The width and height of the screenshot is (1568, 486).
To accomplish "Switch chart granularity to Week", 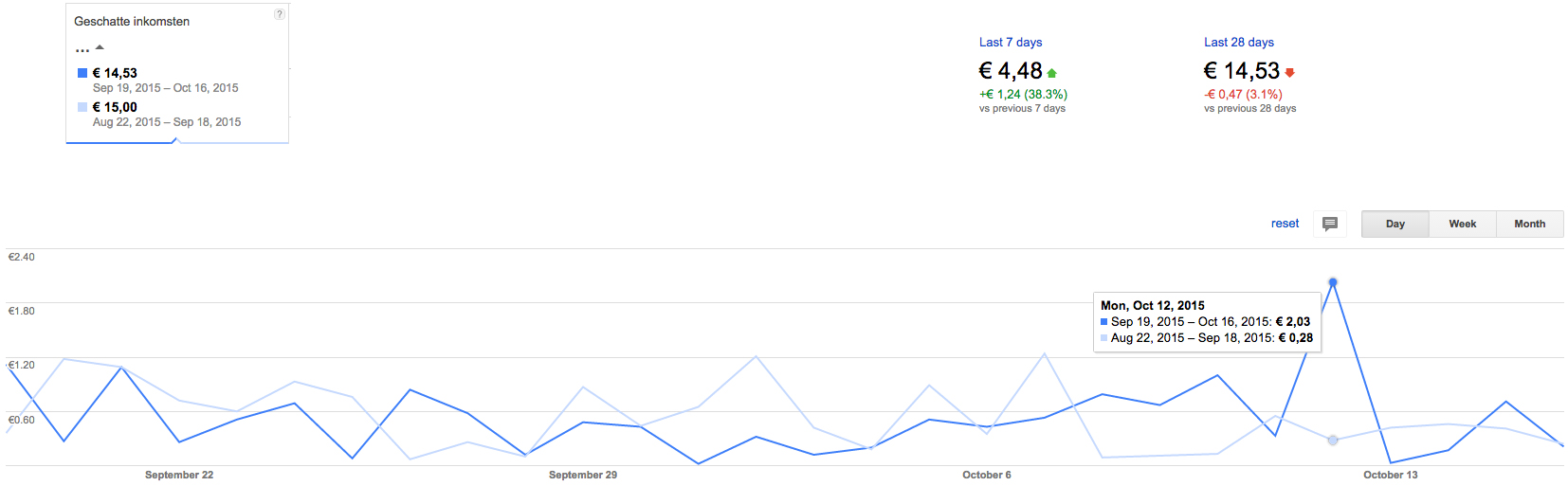I will (1463, 224).
